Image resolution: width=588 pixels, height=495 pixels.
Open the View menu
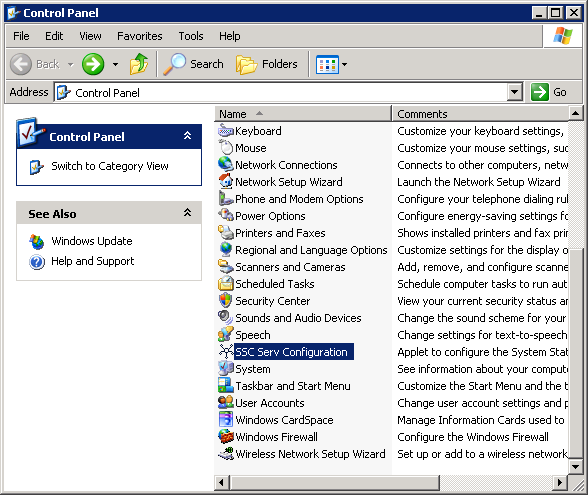pos(90,36)
